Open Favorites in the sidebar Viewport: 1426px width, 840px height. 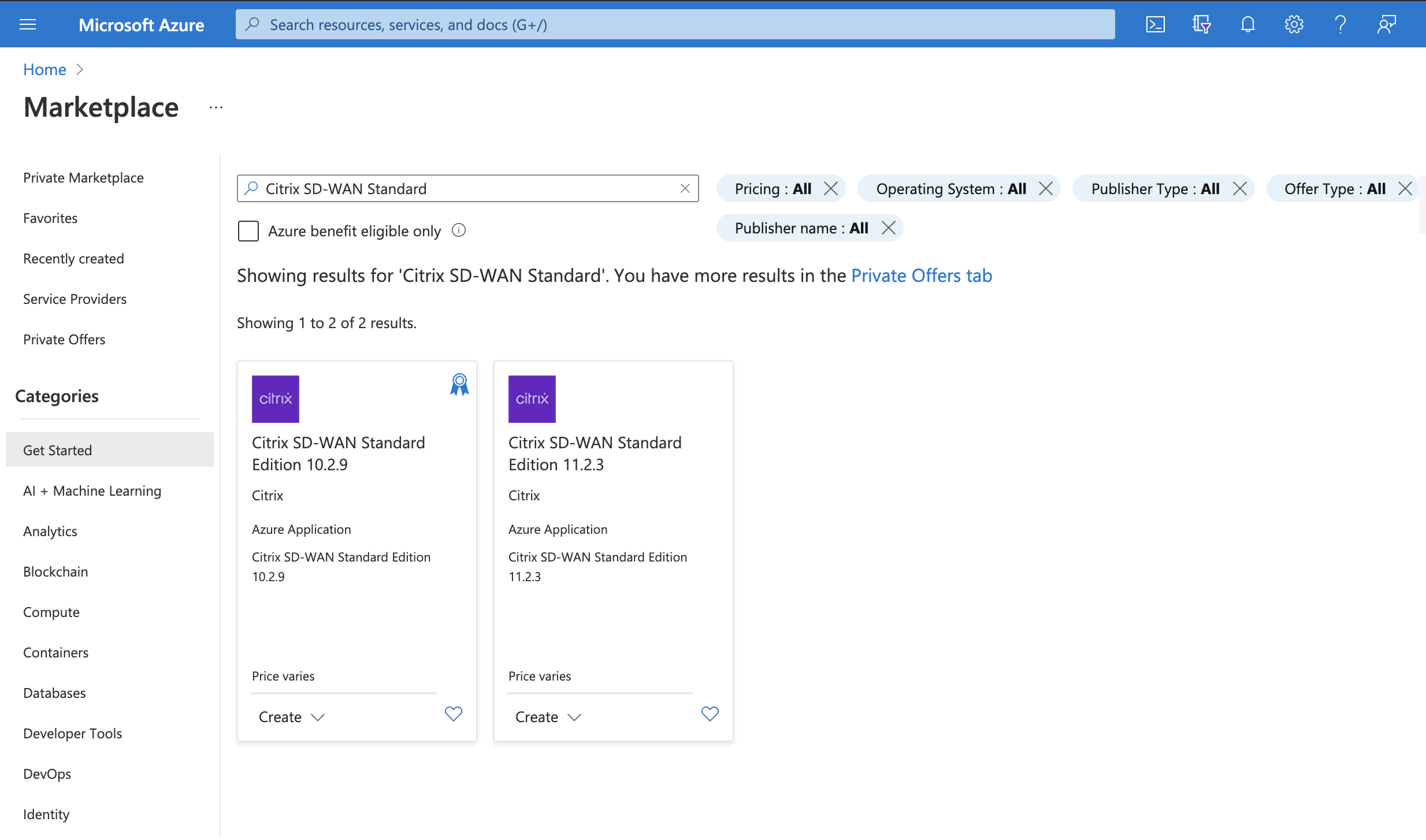(50, 218)
